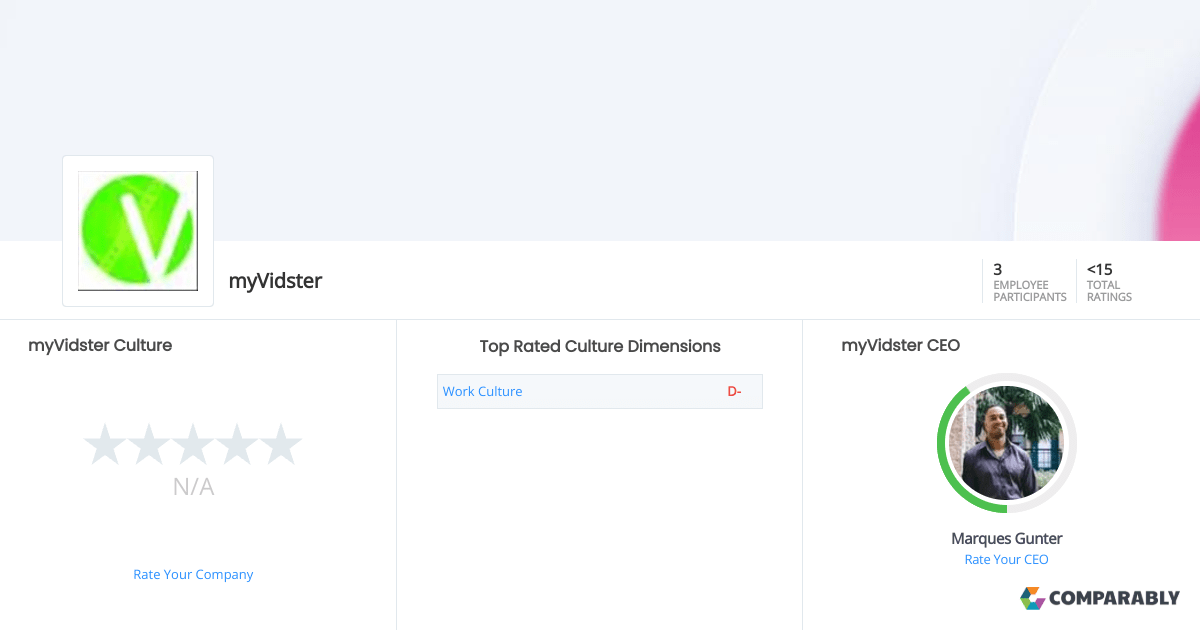Click the Rate Your Company link
Image resolution: width=1200 pixels, height=630 pixels.
pyautogui.click(x=193, y=575)
